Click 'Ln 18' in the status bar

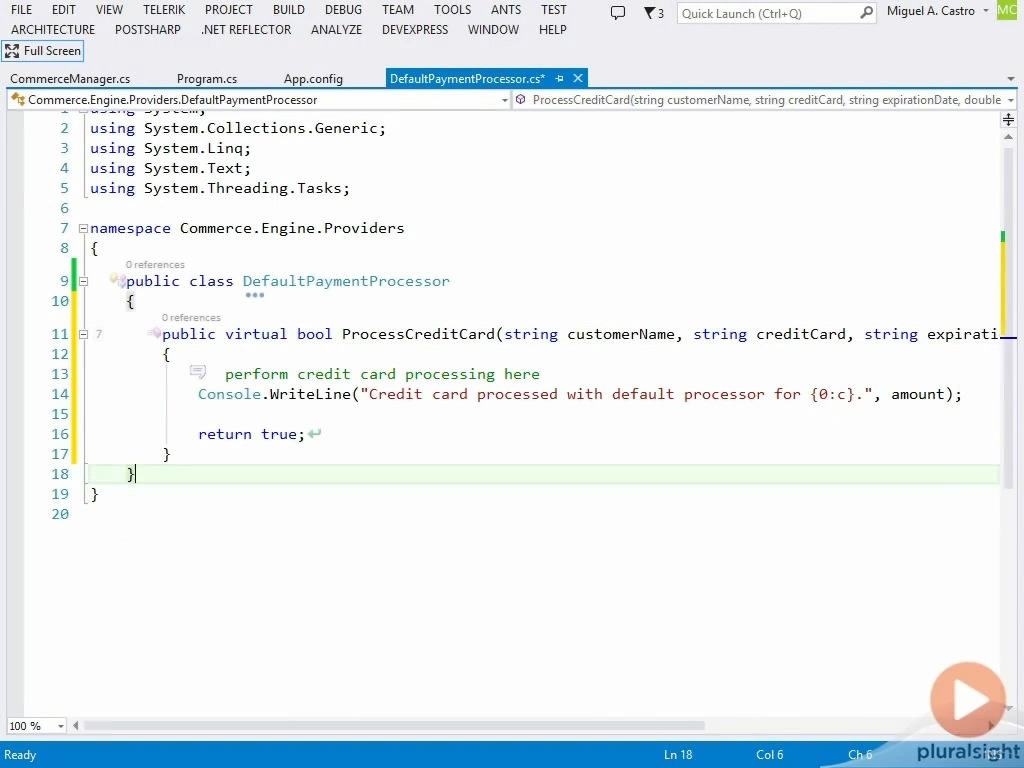click(678, 755)
